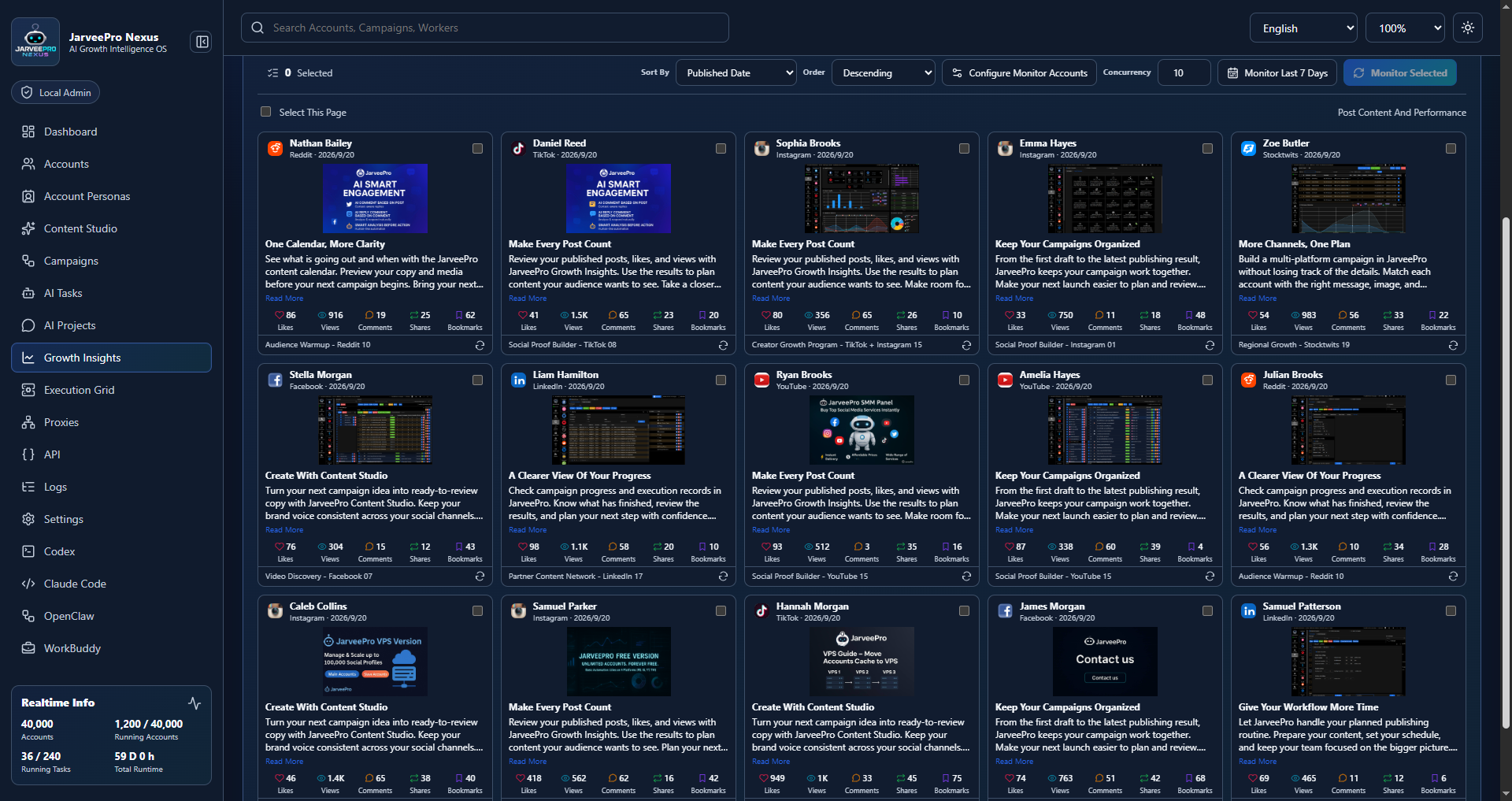Select Ryan Brooks's post checkbox
This screenshot has width=1512, height=801.
click(x=964, y=380)
